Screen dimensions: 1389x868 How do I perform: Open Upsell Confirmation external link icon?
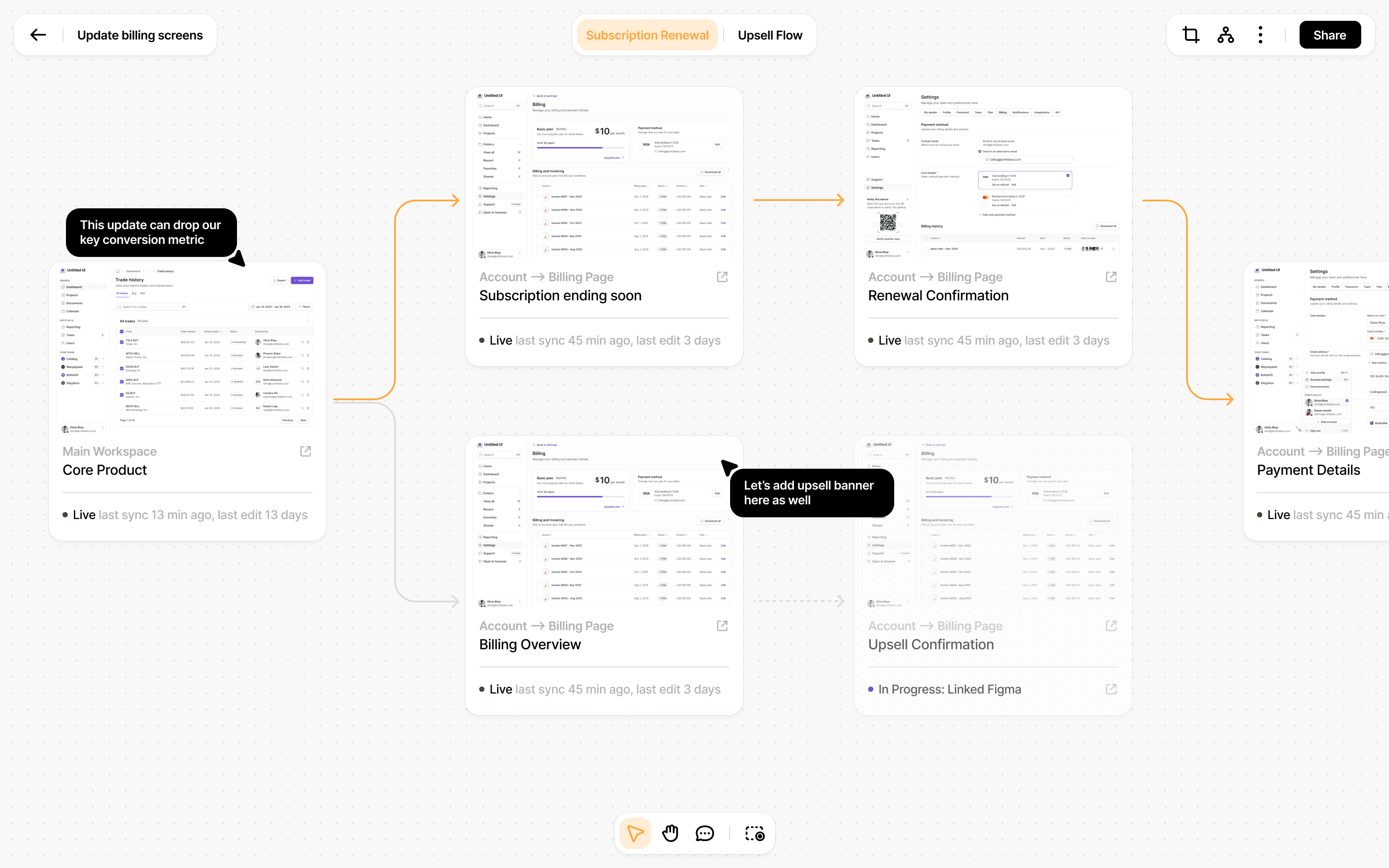(x=1111, y=626)
